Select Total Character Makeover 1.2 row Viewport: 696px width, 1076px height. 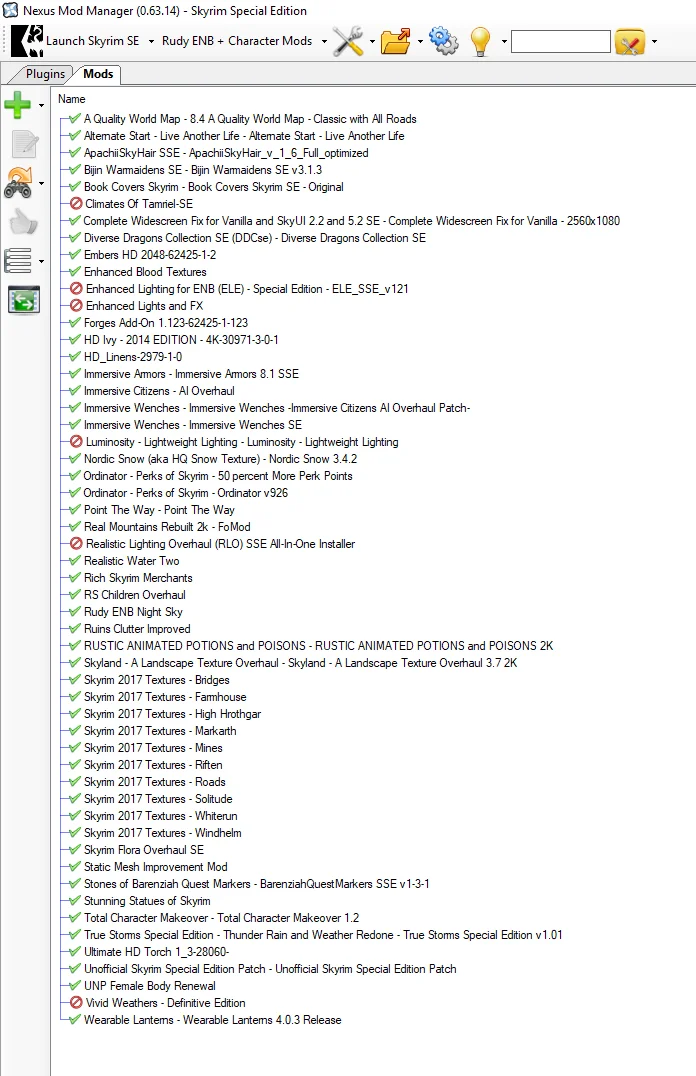(x=221, y=917)
